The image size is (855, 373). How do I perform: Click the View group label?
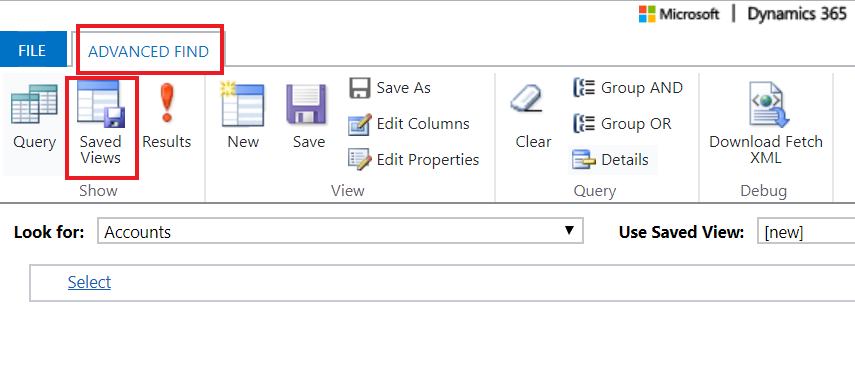[x=348, y=190]
